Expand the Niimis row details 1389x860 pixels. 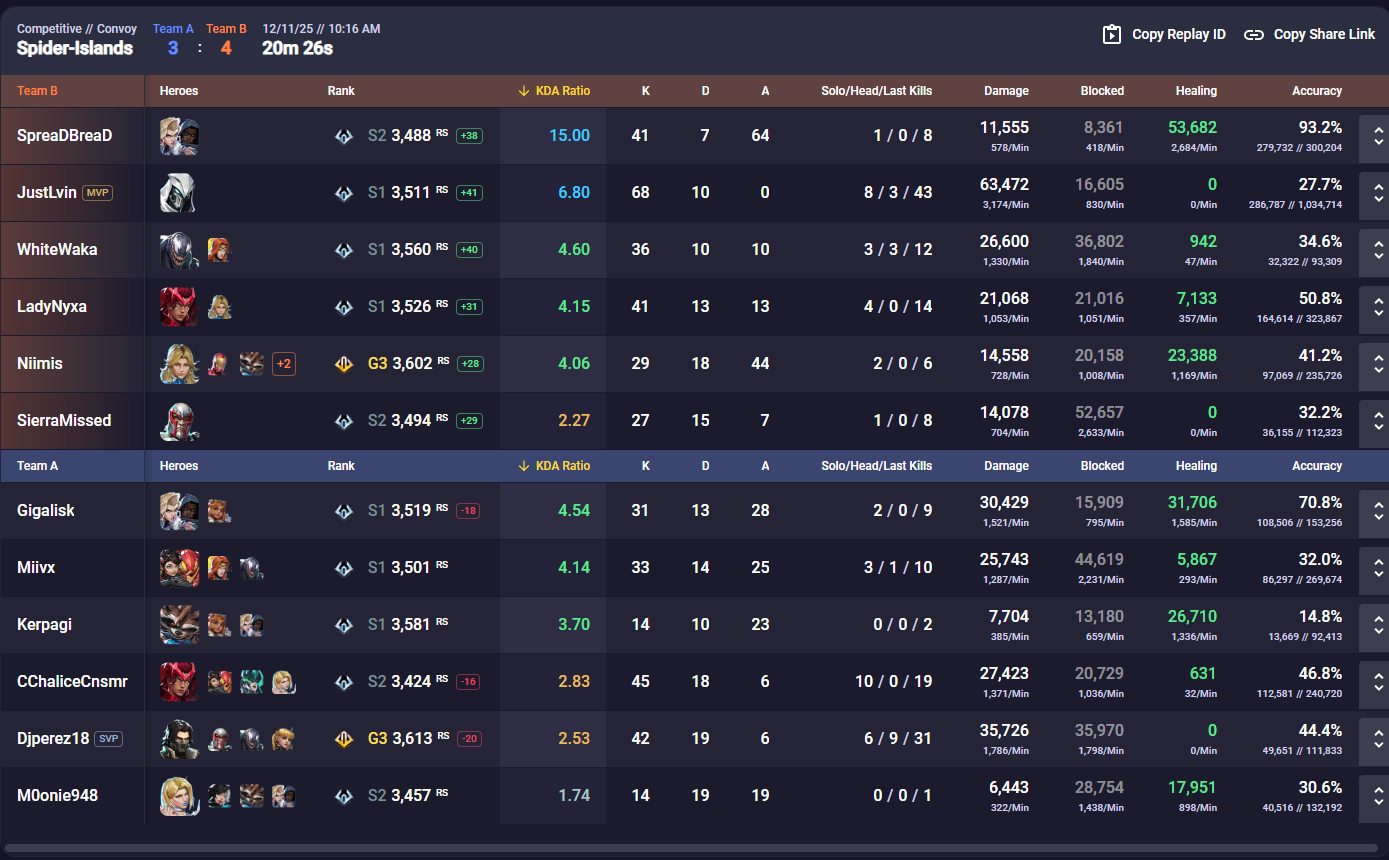1378,363
